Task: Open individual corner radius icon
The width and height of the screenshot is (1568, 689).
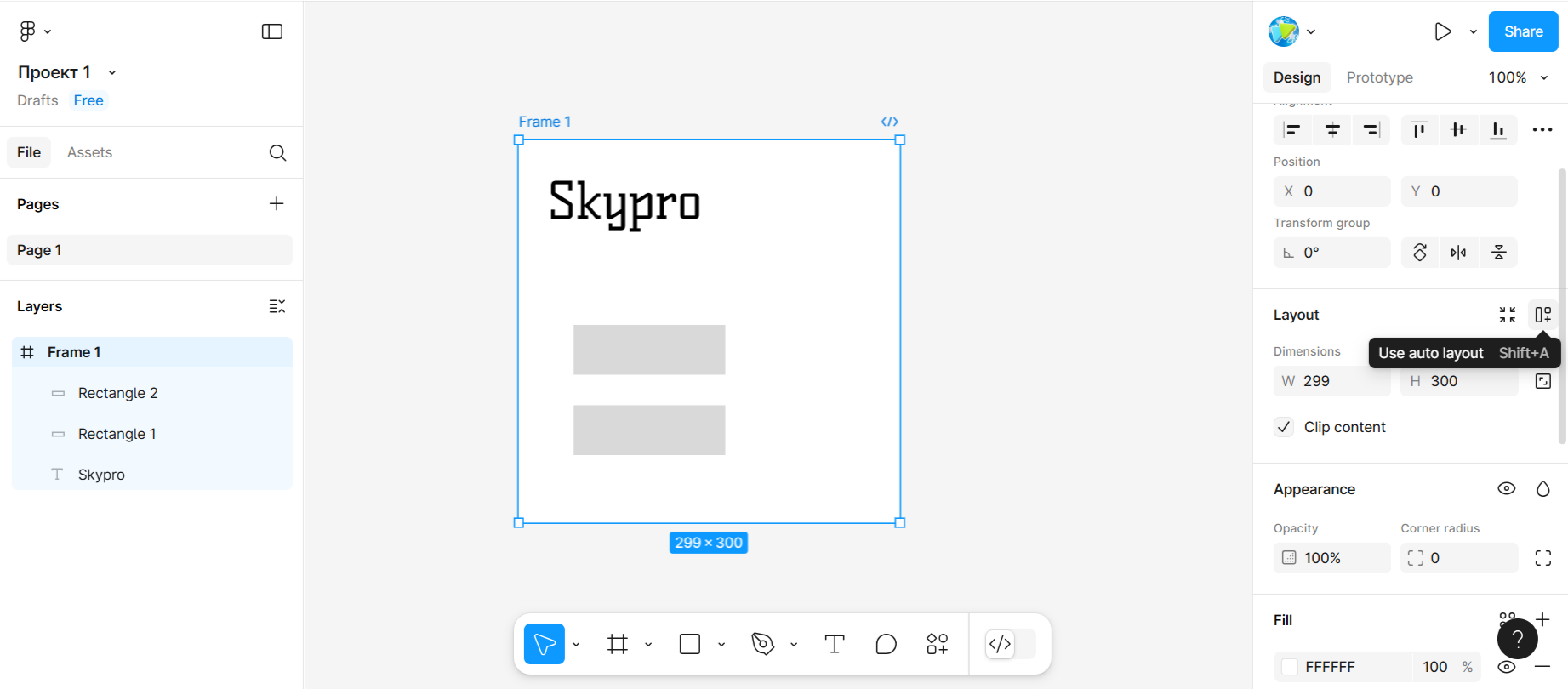Action: point(1543,558)
